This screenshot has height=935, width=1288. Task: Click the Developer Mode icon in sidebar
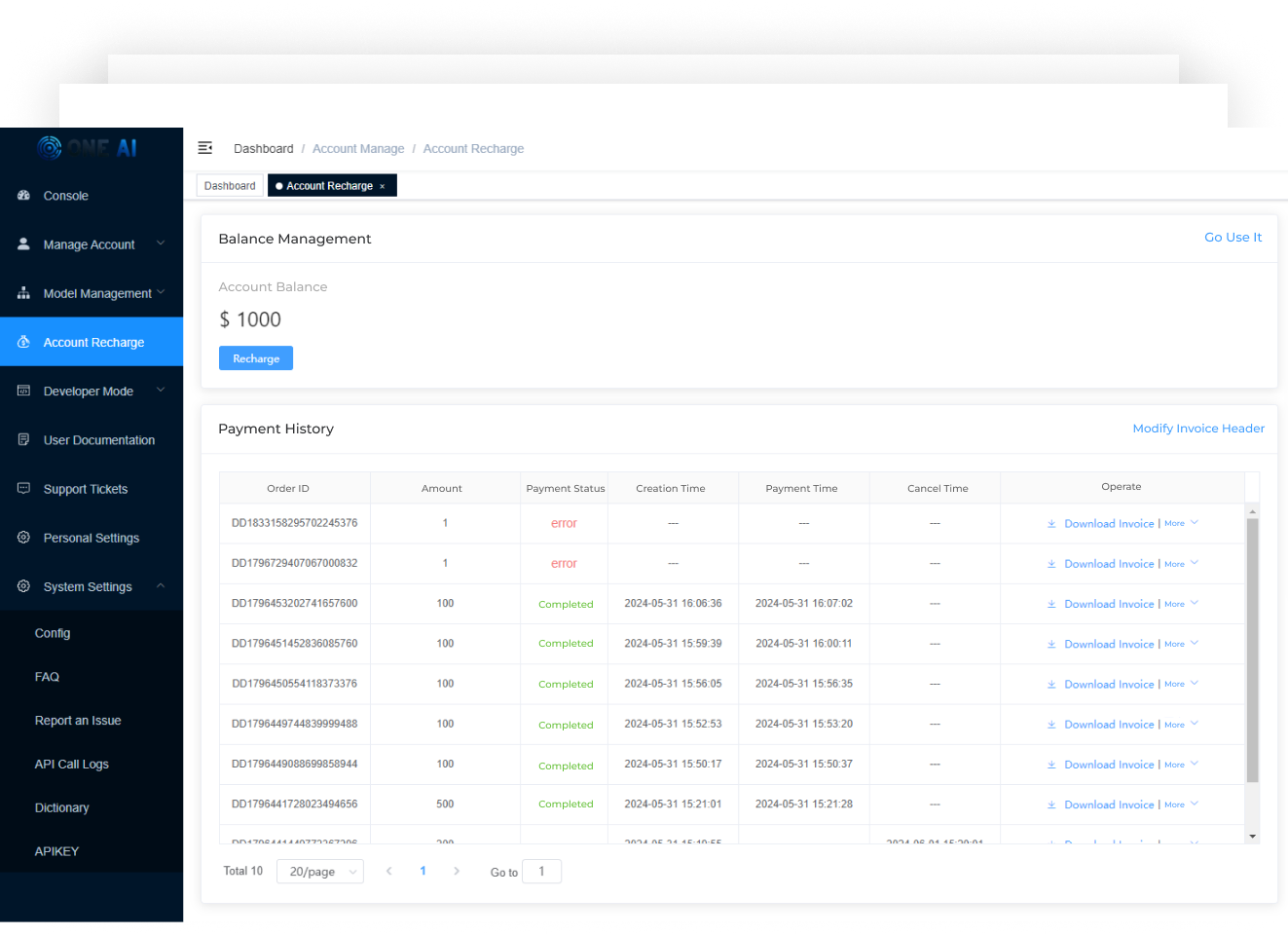coord(23,391)
